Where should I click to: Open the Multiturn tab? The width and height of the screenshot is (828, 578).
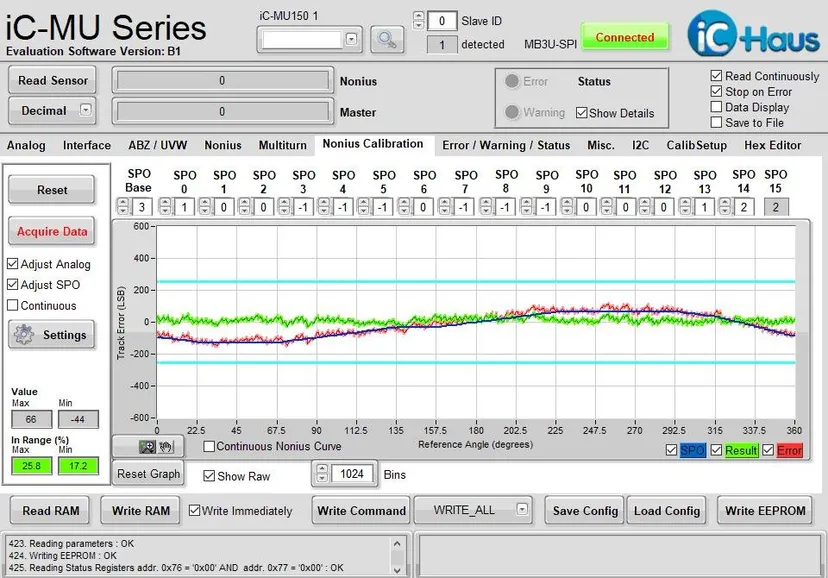283,145
